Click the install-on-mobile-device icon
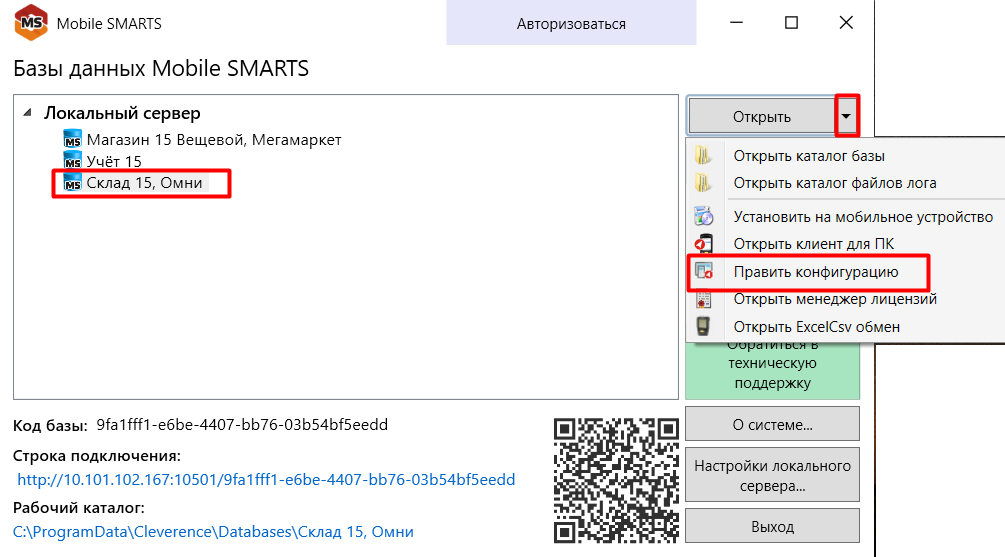Screen dimensions: 1005x557 [x=703, y=217]
